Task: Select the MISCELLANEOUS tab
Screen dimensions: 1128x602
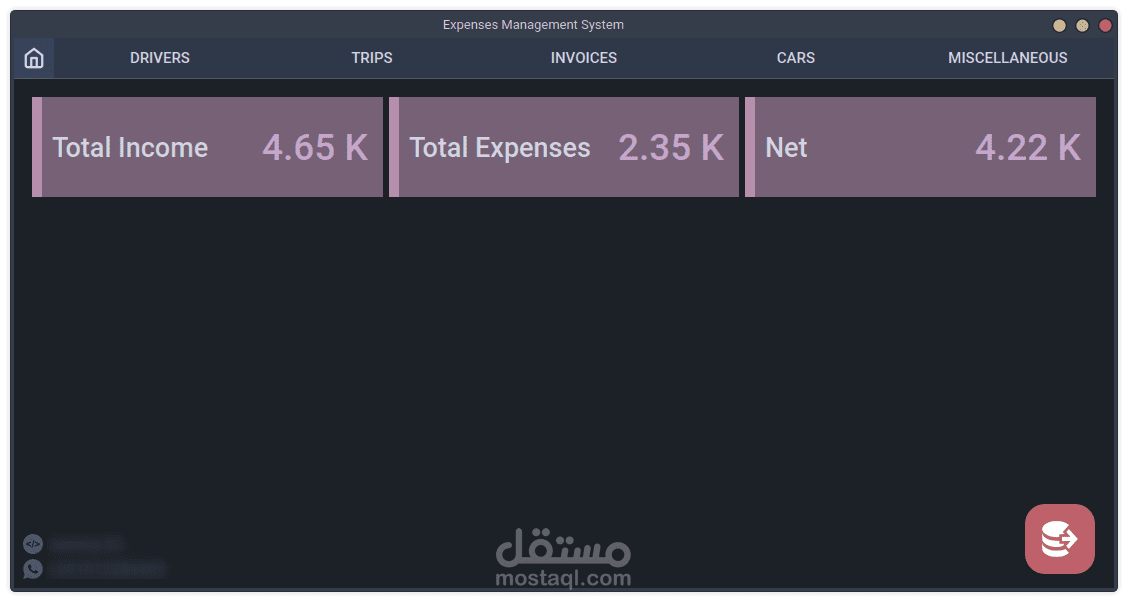Action: pyautogui.click(x=1008, y=57)
